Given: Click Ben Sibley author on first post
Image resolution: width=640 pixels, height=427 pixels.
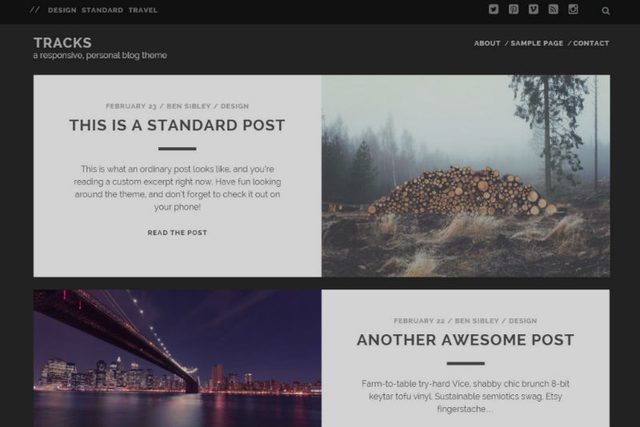Looking at the screenshot, I should coord(189,106).
